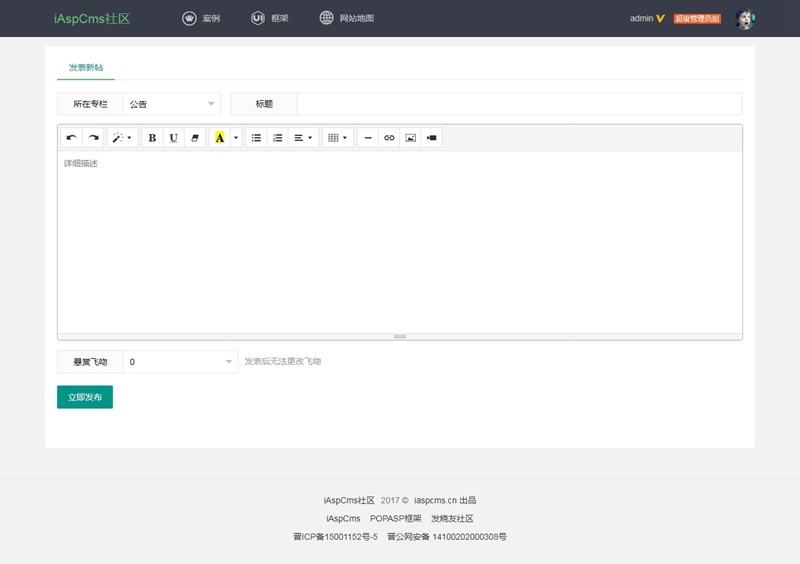This screenshot has width=800, height=564.
Task: Focus the 标题 title input field
Action: (x=519, y=104)
